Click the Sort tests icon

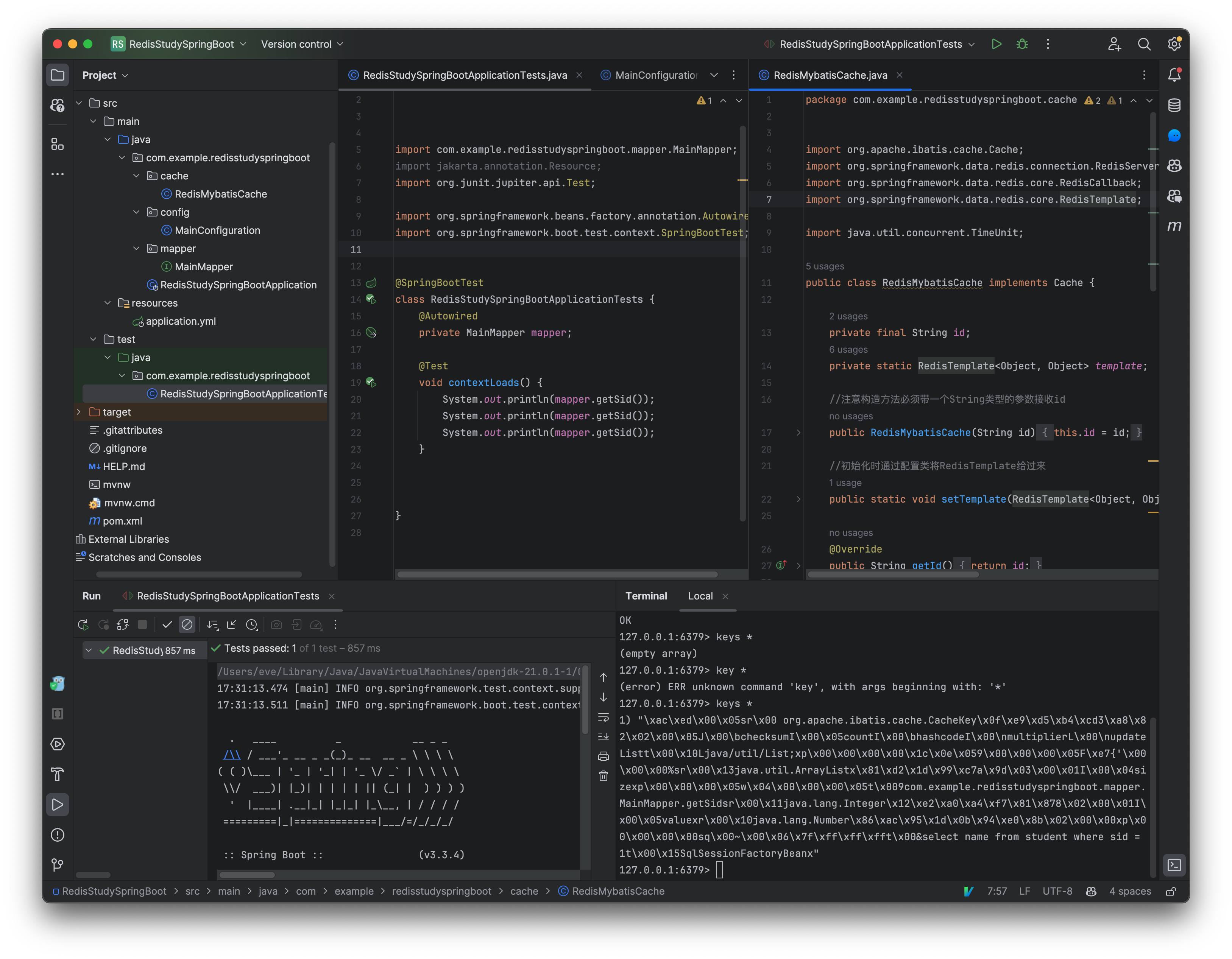click(212, 625)
